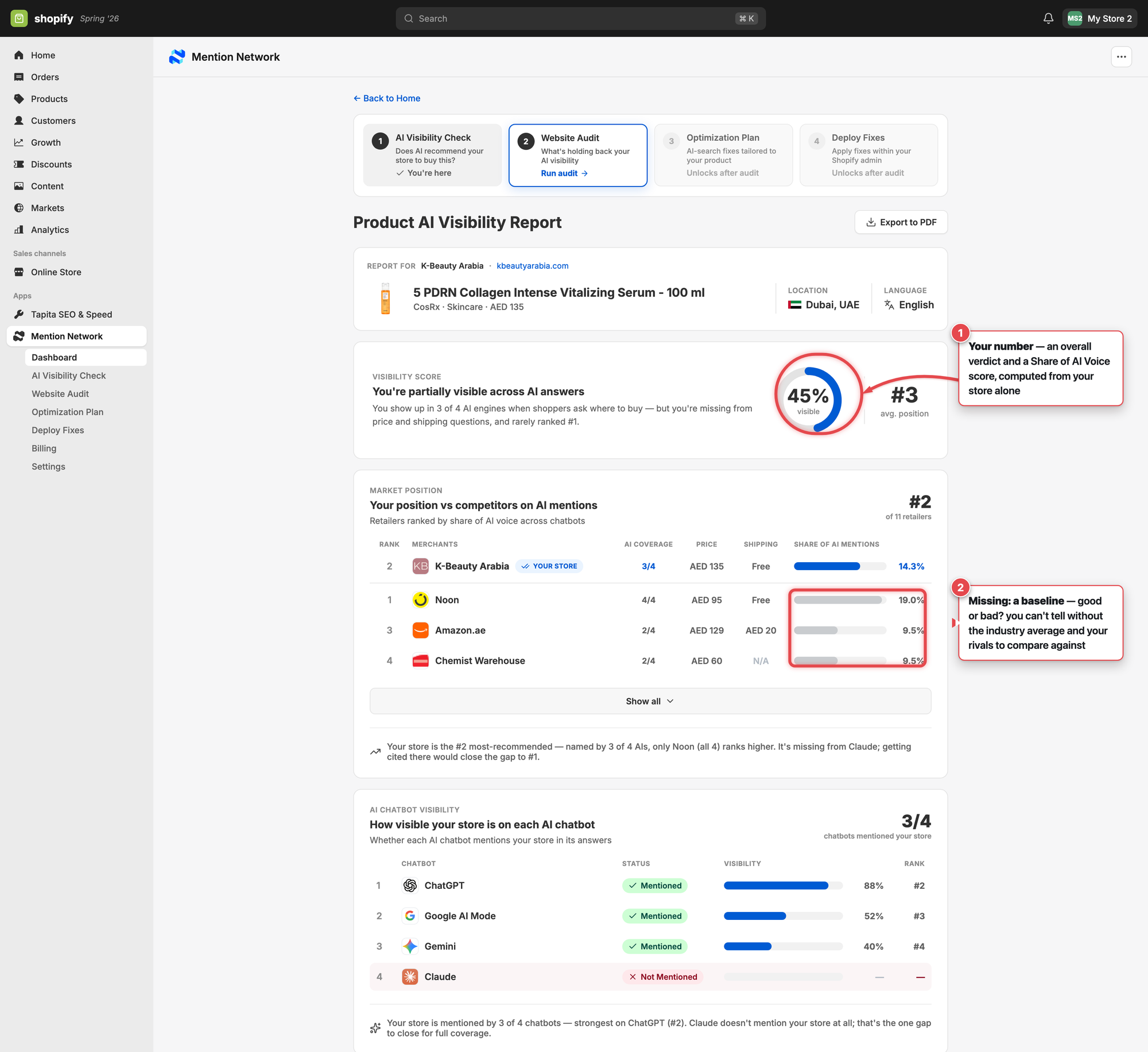Open notifications bell icon
The image size is (1148, 1052).
tap(1048, 18)
